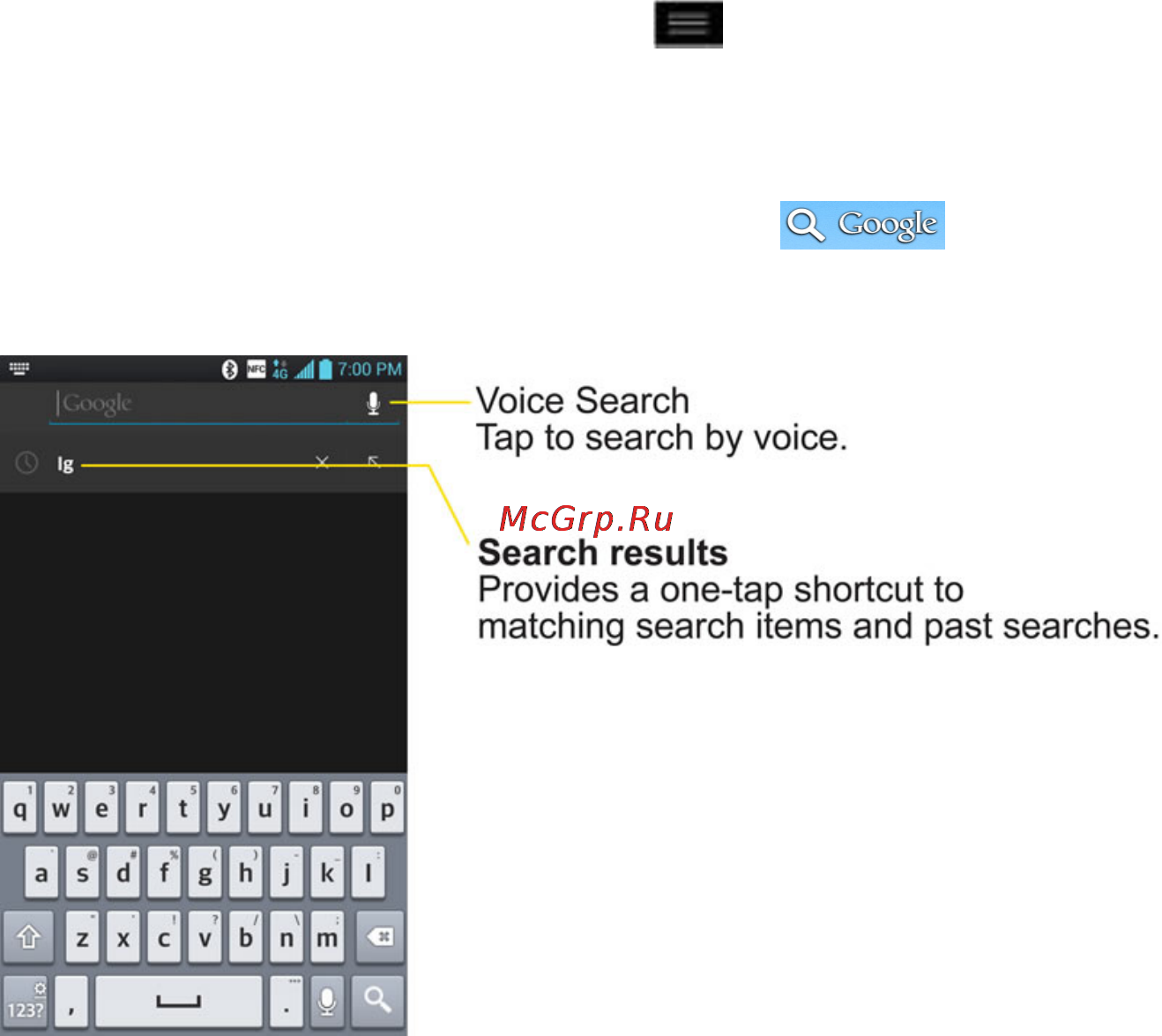Tap the h key

tap(245, 873)
